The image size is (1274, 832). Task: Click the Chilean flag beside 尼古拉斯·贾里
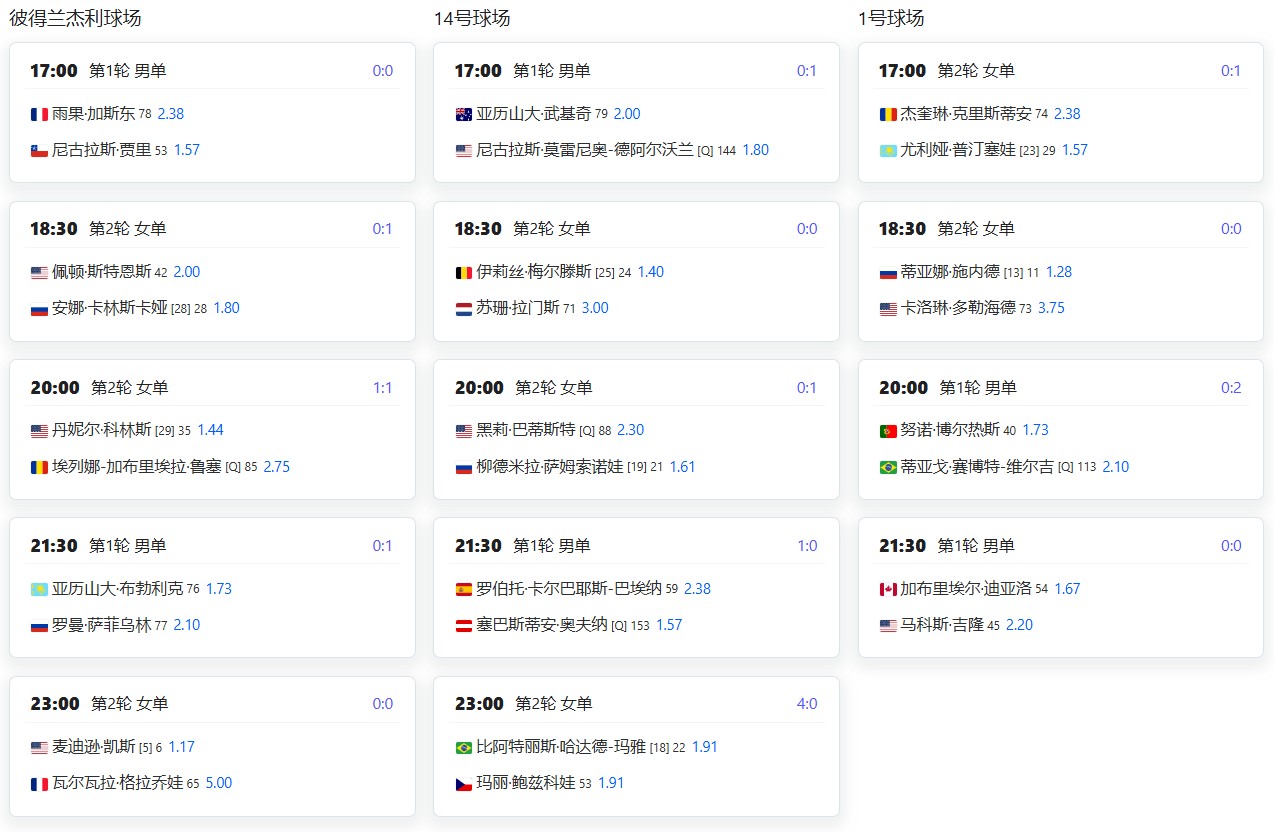39,151
